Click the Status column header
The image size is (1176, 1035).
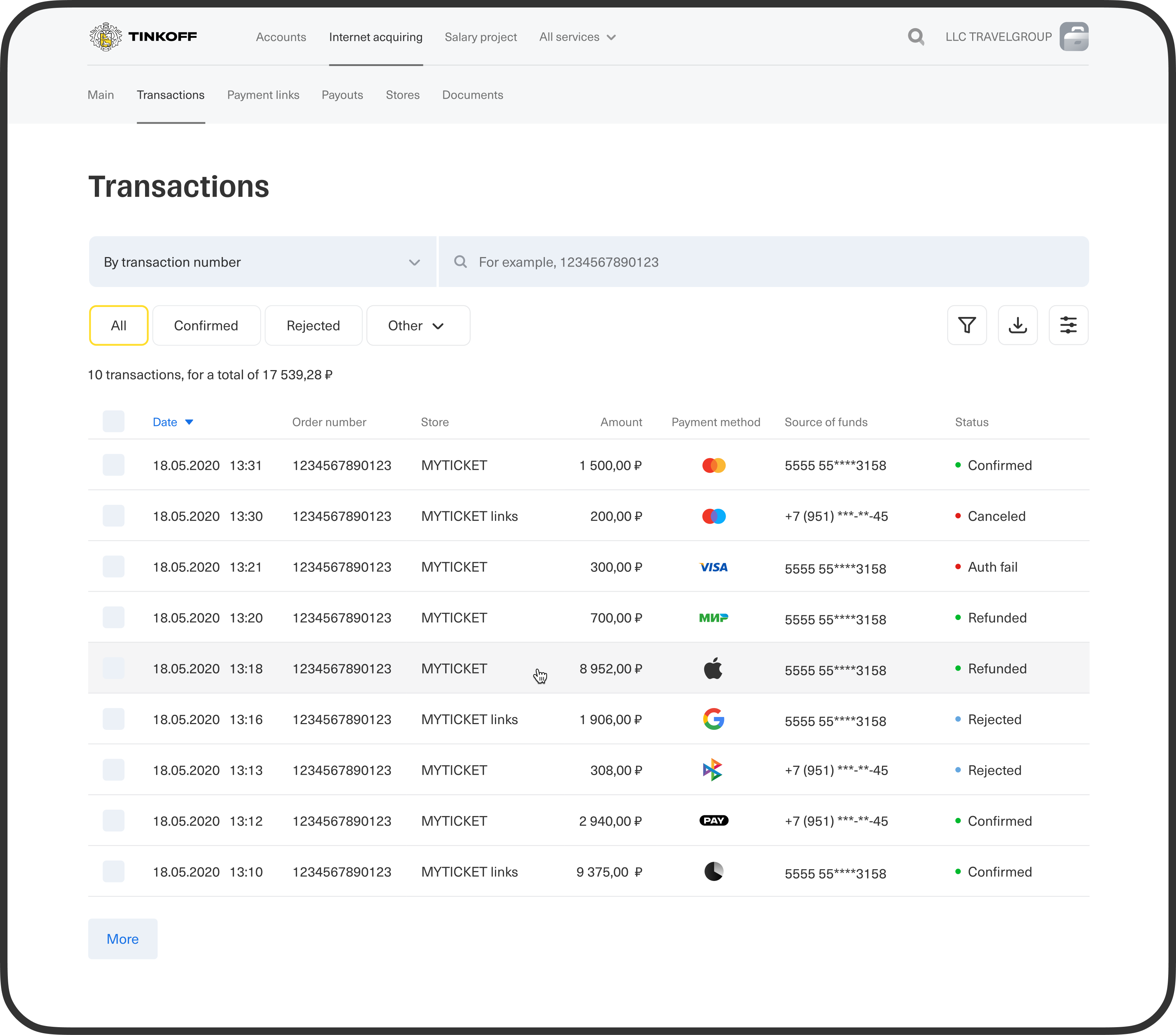(972, 422)
